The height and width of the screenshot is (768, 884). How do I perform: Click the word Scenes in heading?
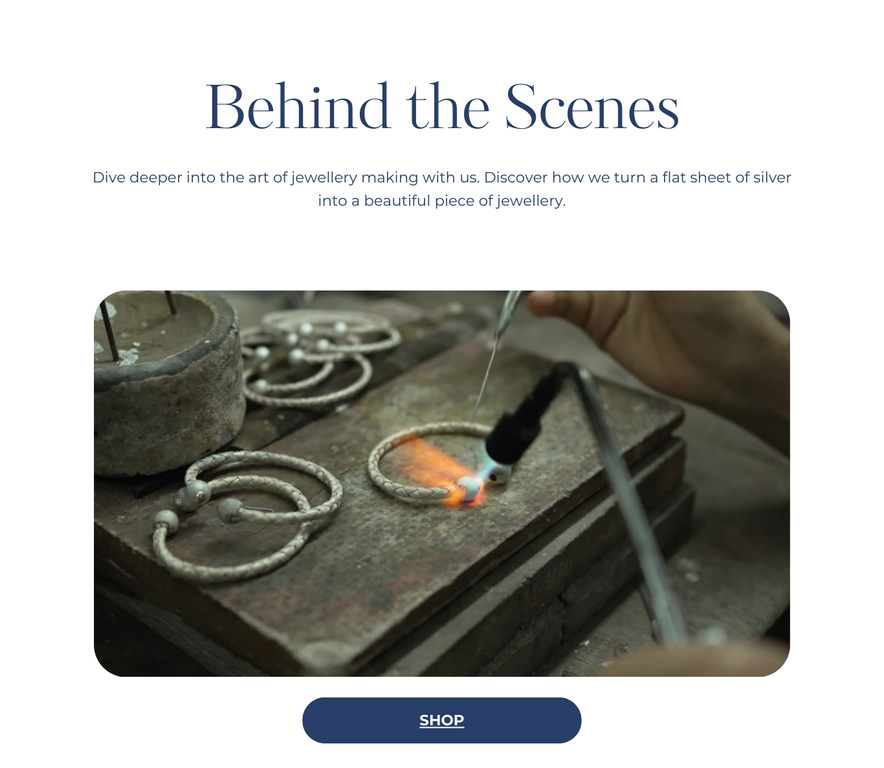592,107
